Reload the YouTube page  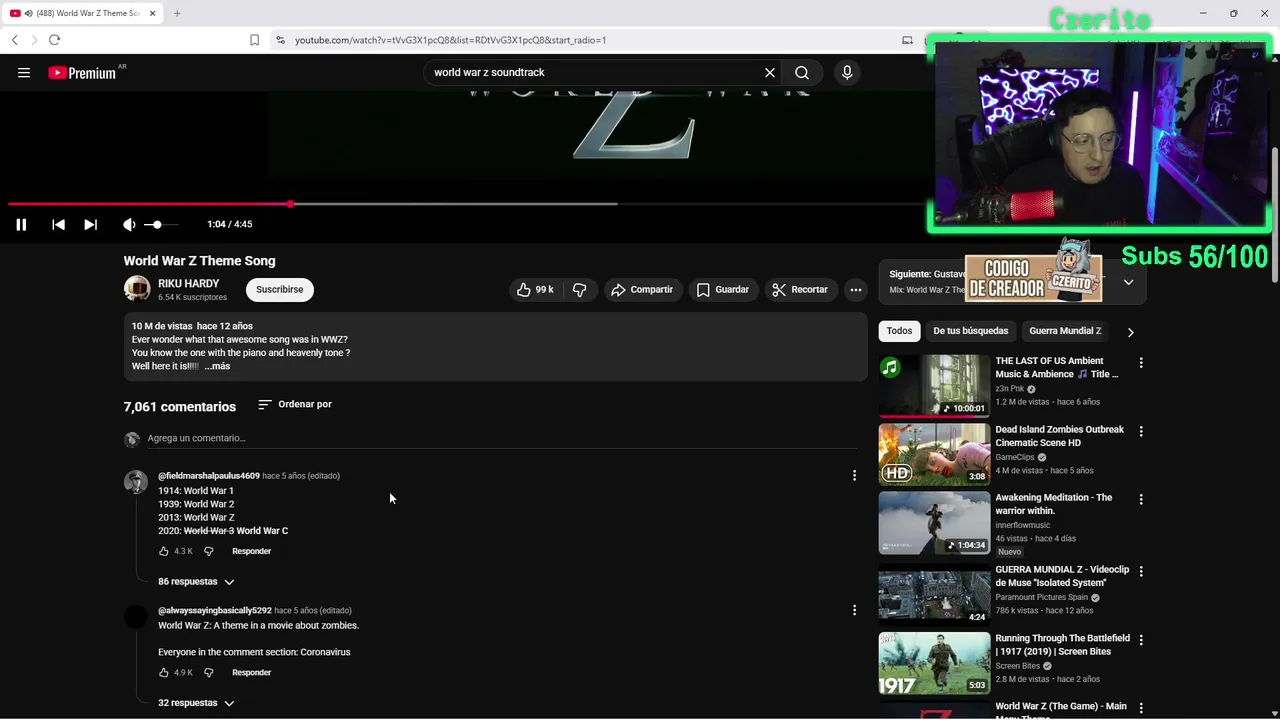pos(54,40)
